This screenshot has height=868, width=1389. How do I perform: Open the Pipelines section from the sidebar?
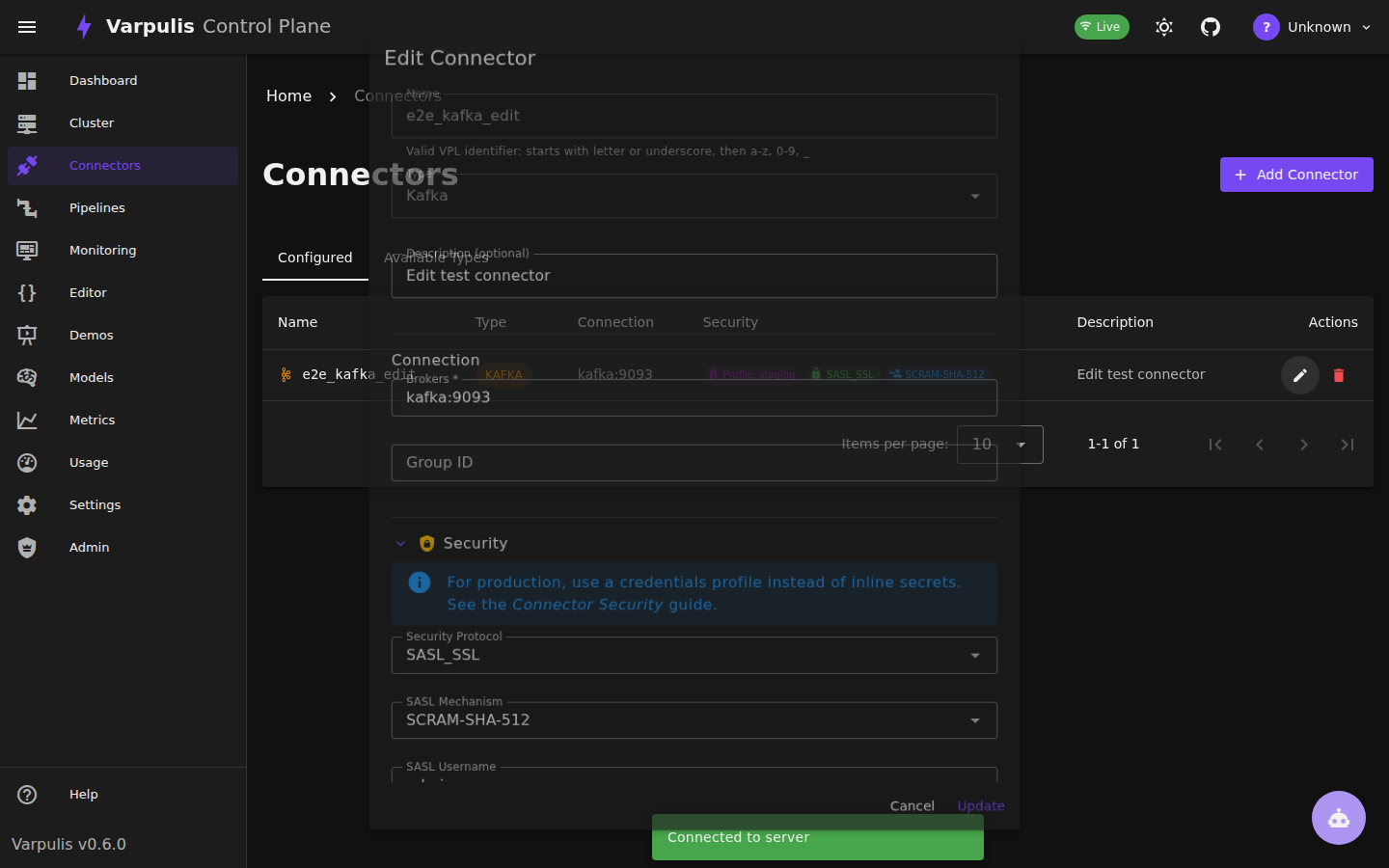click(x=96, y=207)
